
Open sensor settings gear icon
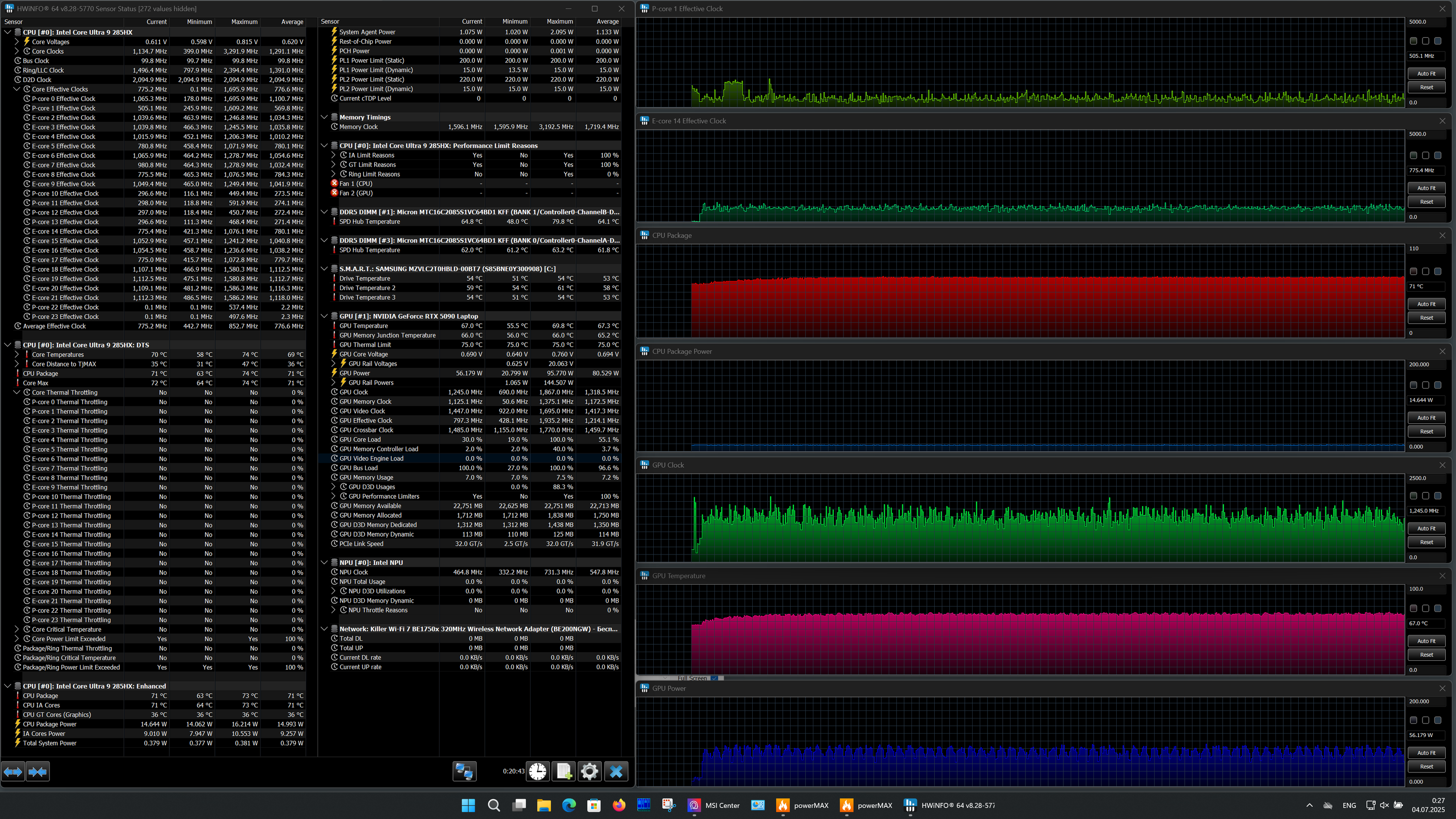pyautogui.click(x=589, y=771)
